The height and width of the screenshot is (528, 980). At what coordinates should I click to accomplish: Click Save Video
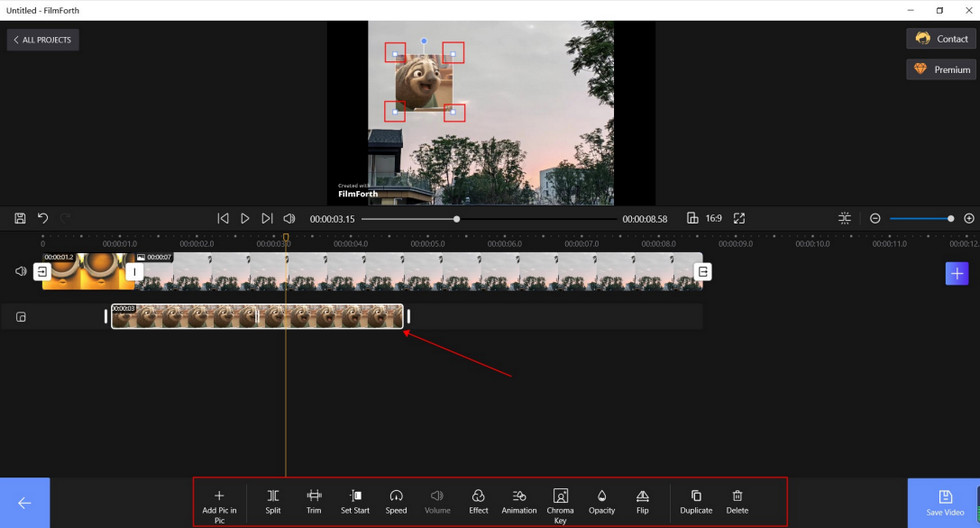(945, 503)
